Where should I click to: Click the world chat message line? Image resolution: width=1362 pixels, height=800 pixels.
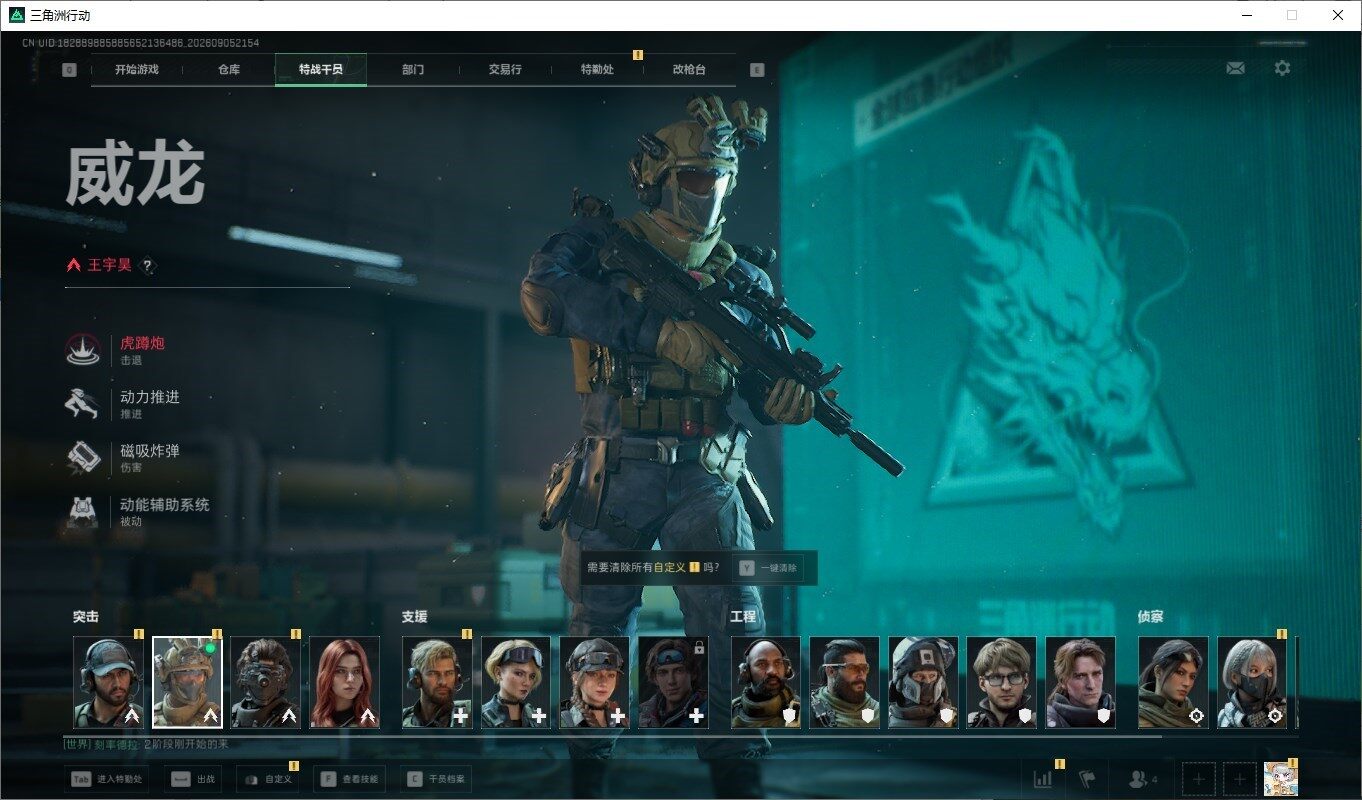(x=147, y=745)
